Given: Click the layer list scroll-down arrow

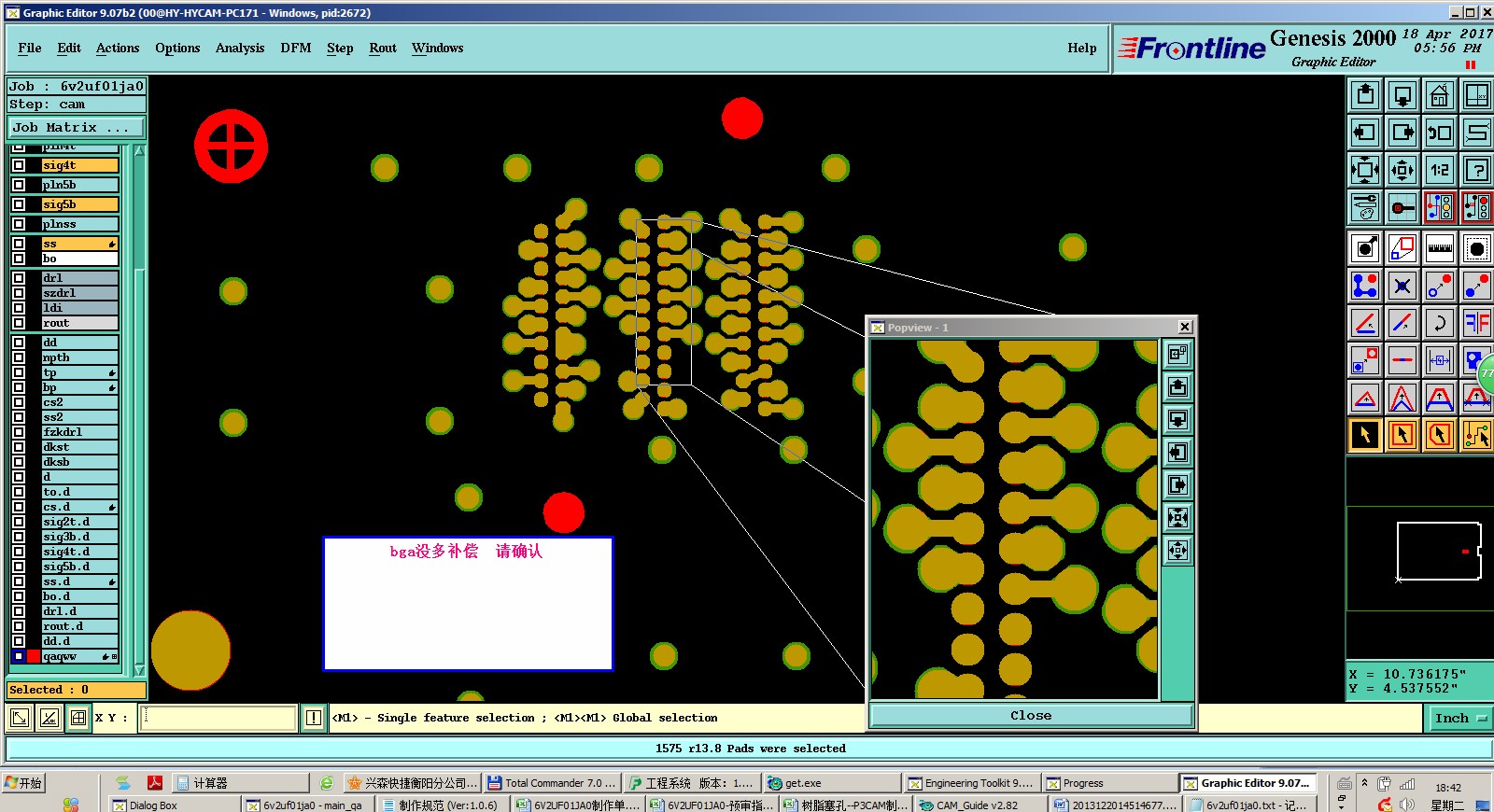Looking at the screenshot, I should (139, 670).
